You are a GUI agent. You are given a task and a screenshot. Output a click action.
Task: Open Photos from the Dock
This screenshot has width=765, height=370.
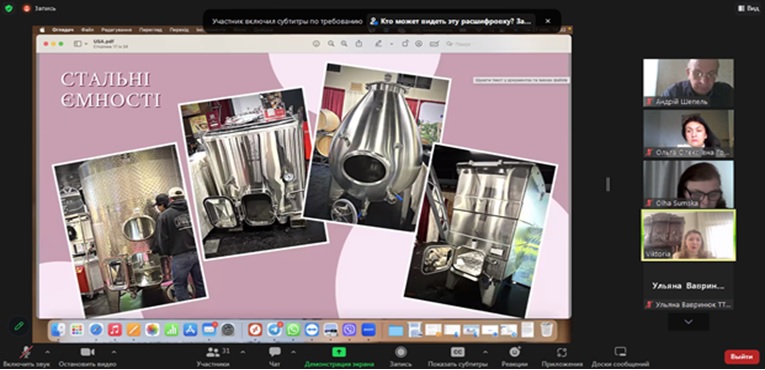[x=153, y=329]
